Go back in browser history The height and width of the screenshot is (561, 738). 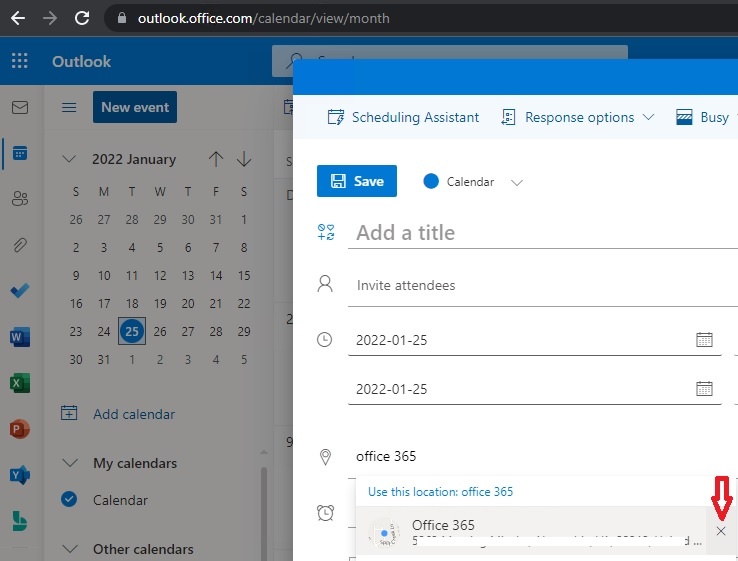pyautogui.click(x=18, y=18)
